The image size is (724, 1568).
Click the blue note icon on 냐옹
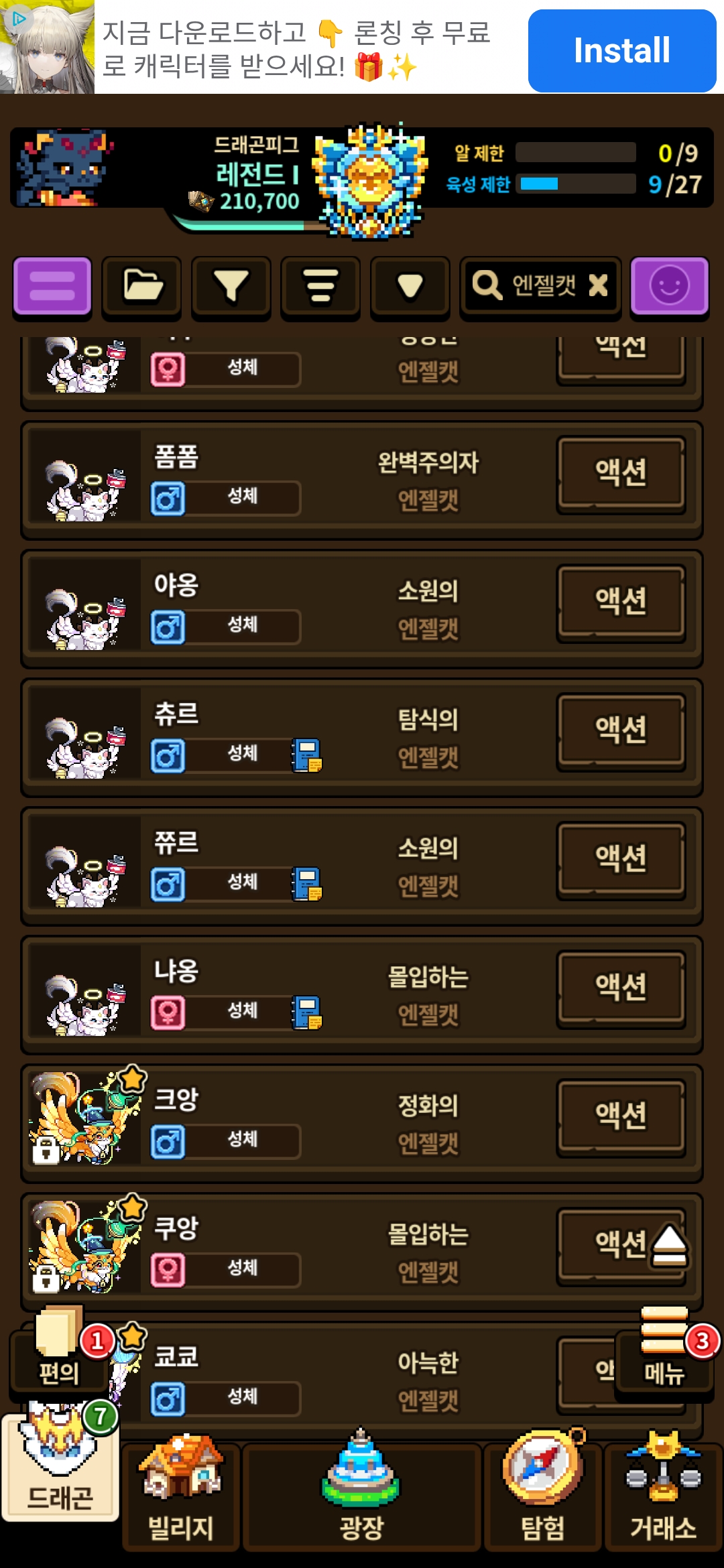(x=307, y=1012)
